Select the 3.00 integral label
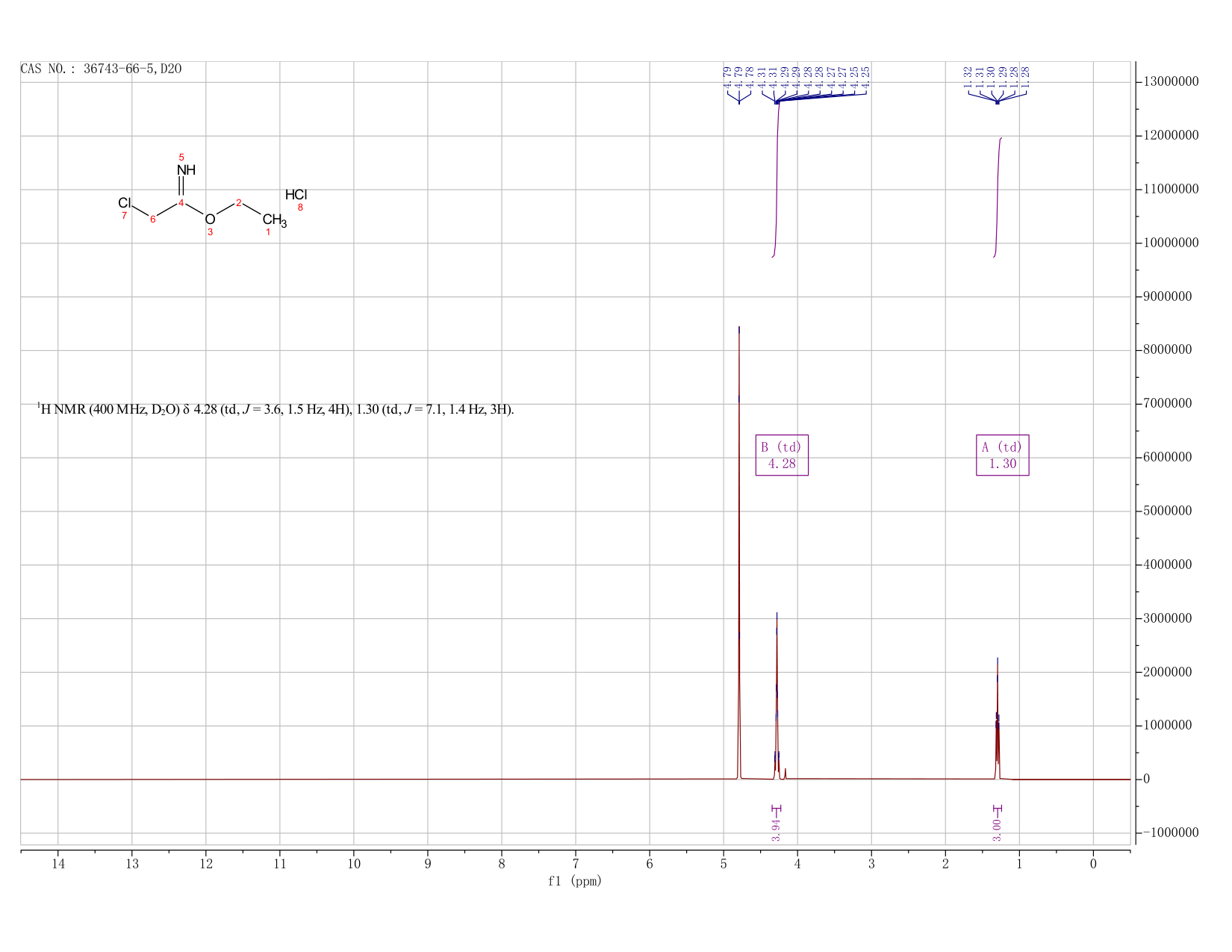This screenshot has width=1232, height=952. point(997,830)
